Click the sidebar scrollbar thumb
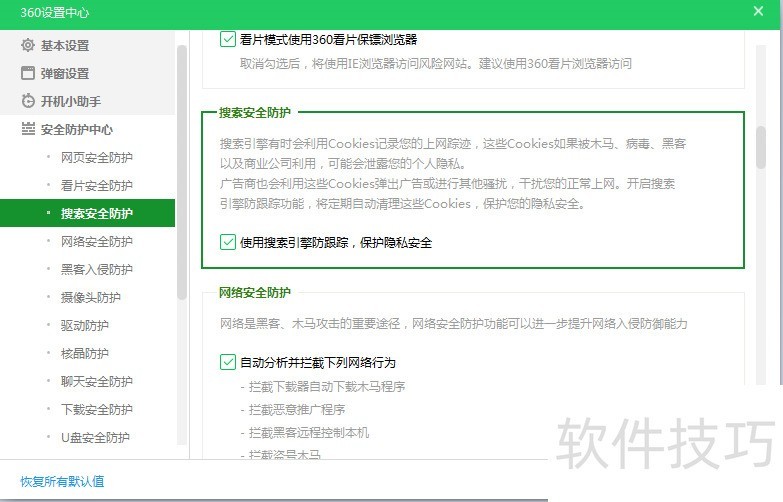783x502 pixels. [x=182, y=172]
